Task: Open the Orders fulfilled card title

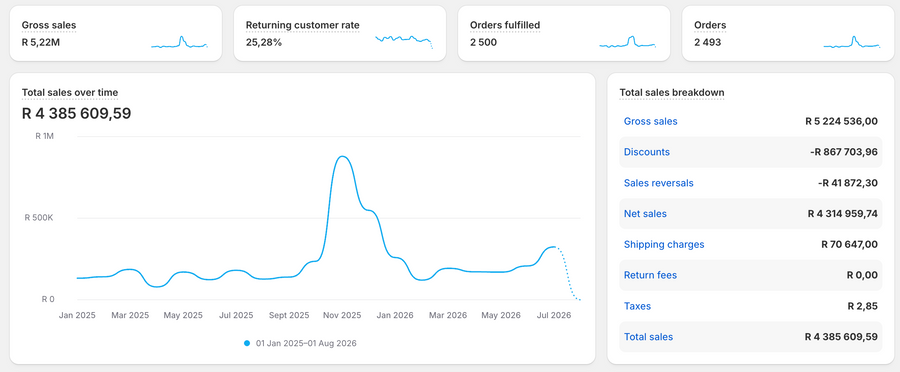Action: [x=505, y=25]
